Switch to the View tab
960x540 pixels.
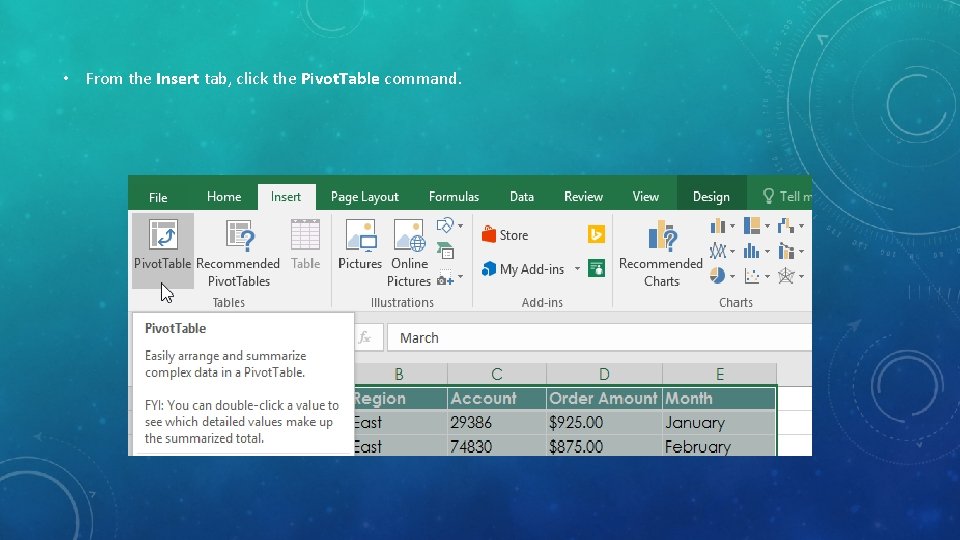click(645, 197)
